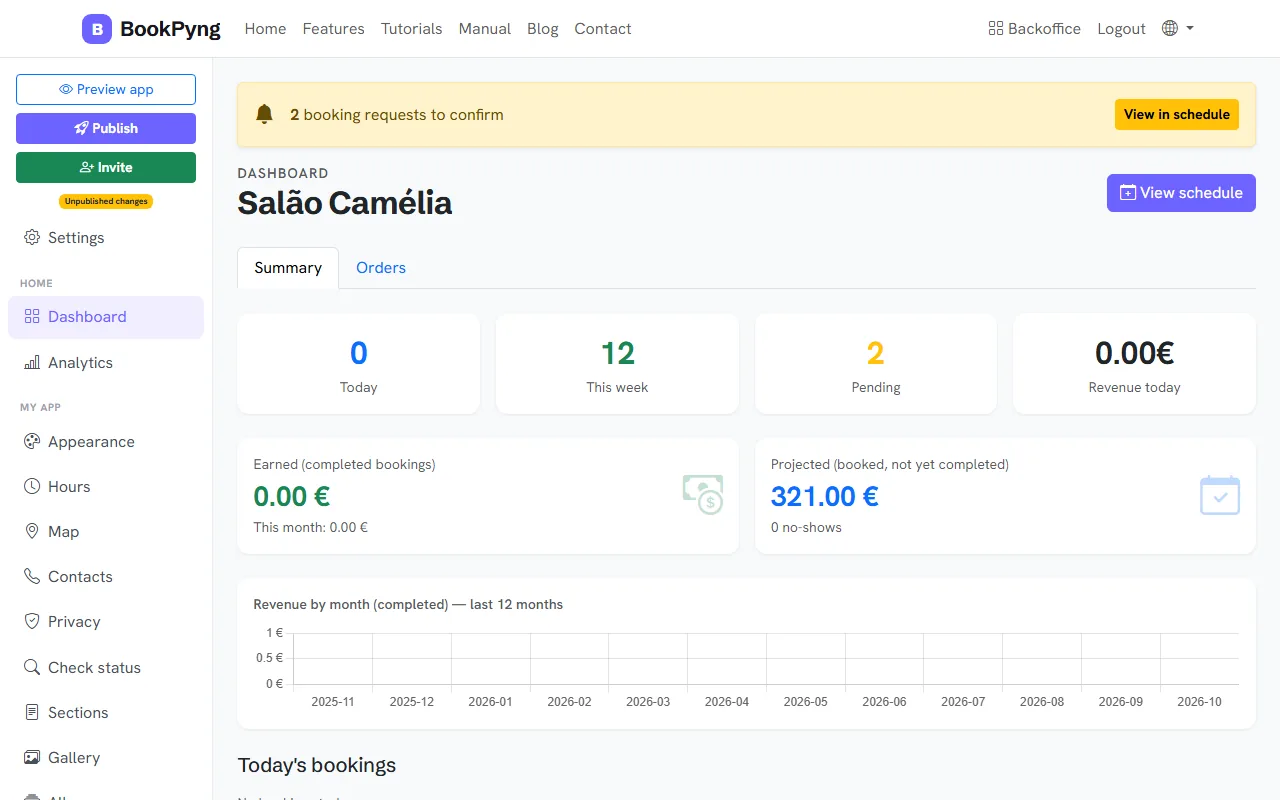Click the Analytics bar chart icon
Screen dimensions: 1280x800
(x=32, y=363)
